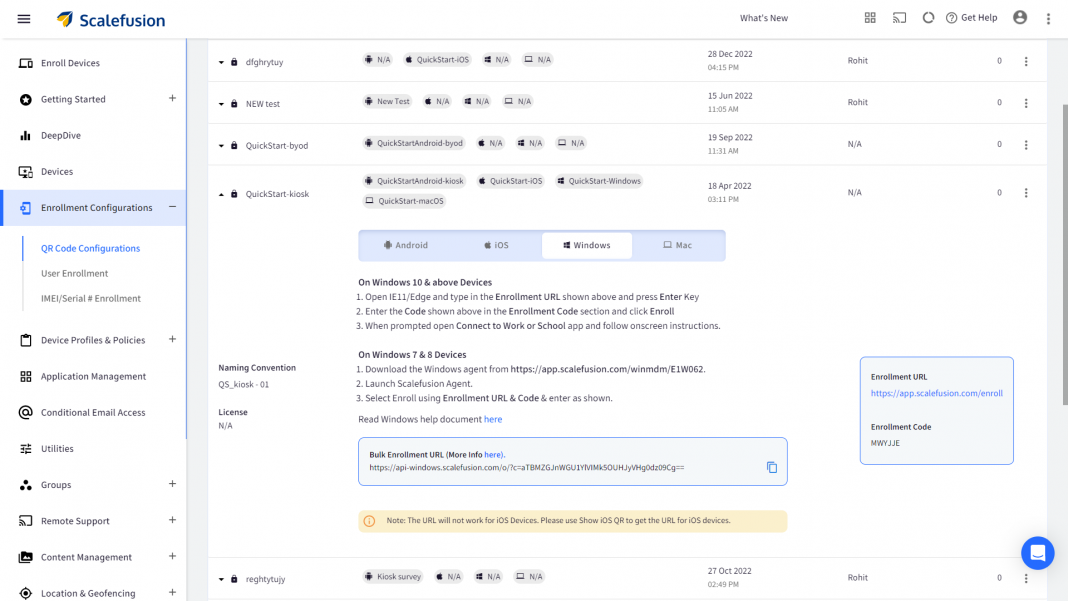
Task: Open the hamburger navigation menu
Action: (x=24, y=19)
